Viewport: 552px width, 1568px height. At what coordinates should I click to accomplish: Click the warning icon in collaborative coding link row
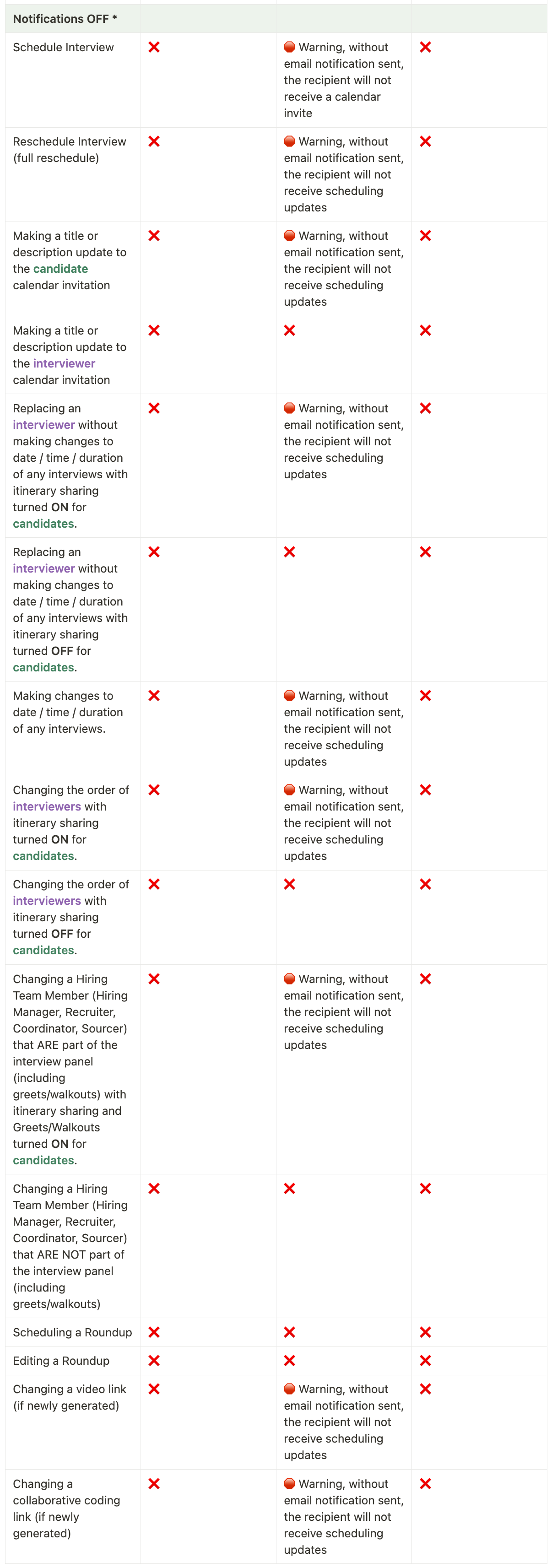(290, 1483)
